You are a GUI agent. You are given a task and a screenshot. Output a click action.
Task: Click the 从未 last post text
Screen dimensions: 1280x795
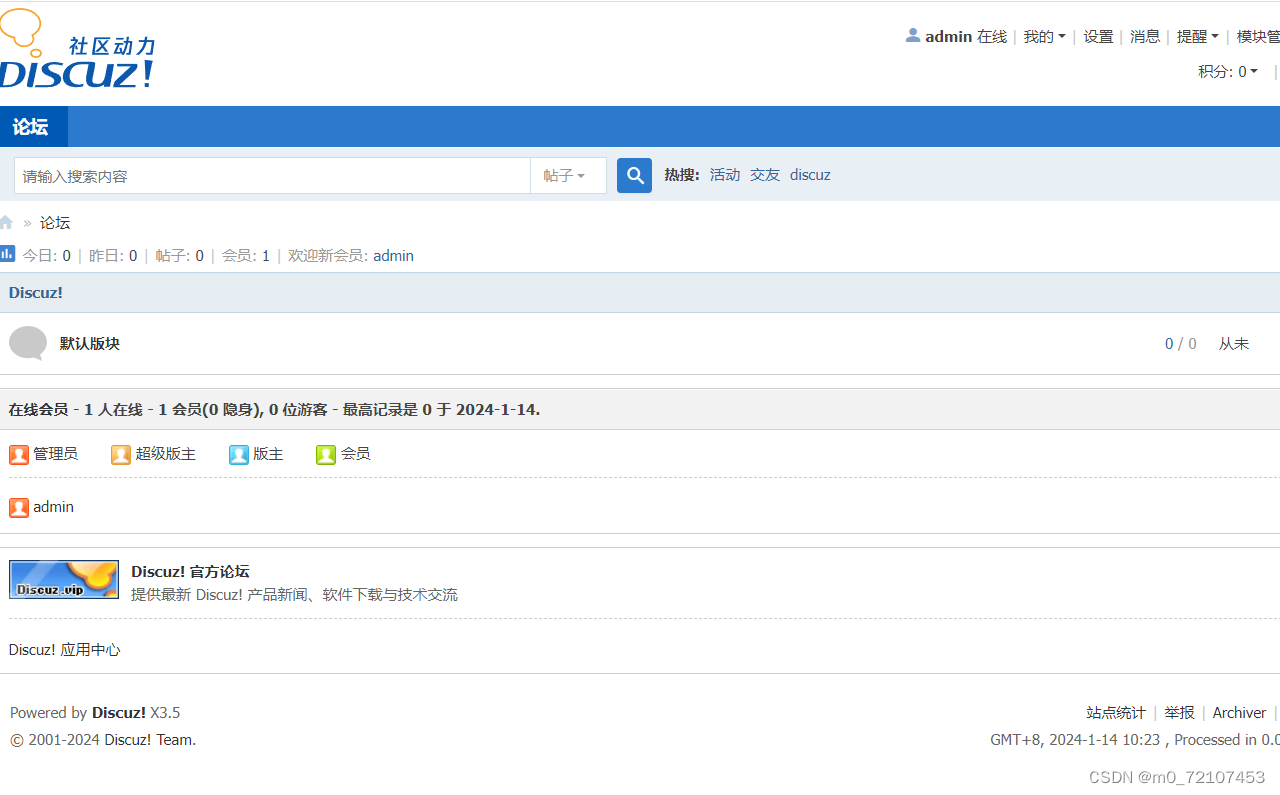1234,344
